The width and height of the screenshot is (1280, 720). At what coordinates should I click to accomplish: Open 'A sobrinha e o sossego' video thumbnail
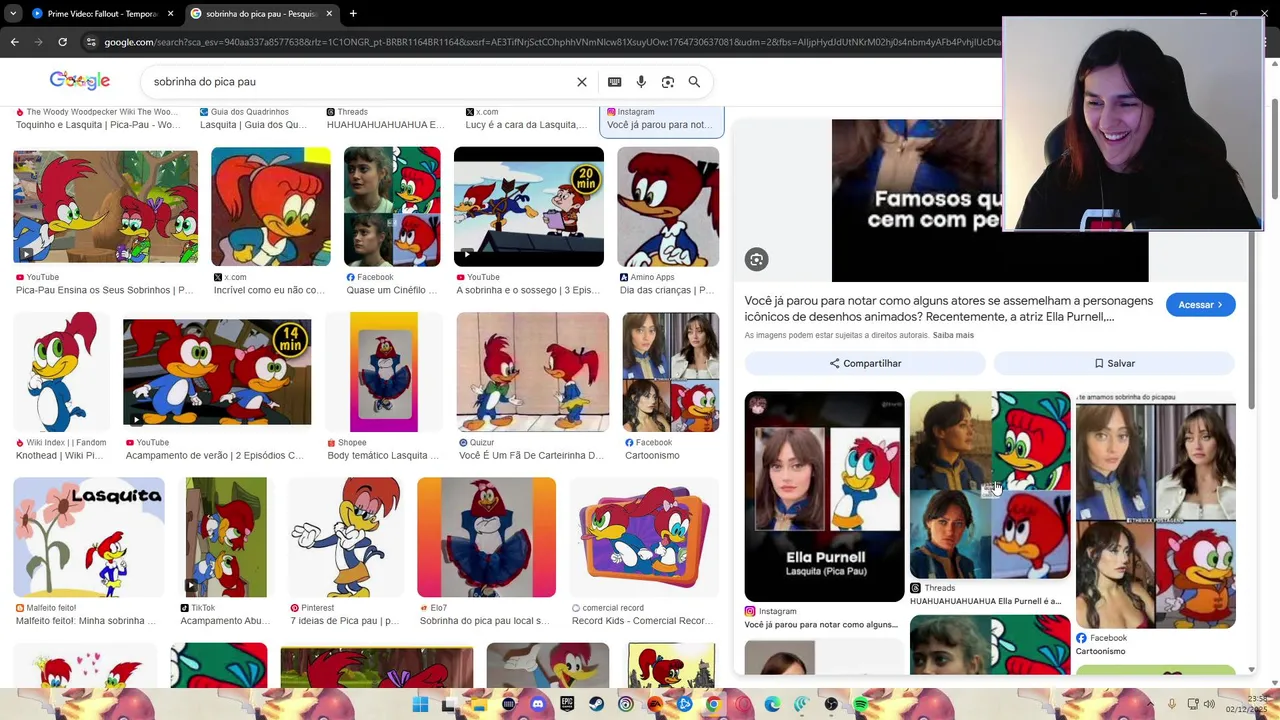(x=529, y=207)
